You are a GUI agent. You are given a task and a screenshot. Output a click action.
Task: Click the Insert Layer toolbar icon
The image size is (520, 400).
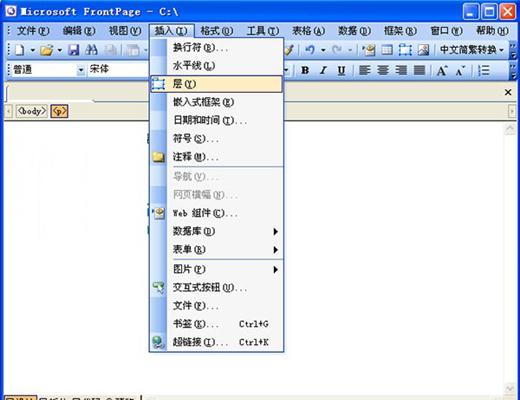[405, 50]
